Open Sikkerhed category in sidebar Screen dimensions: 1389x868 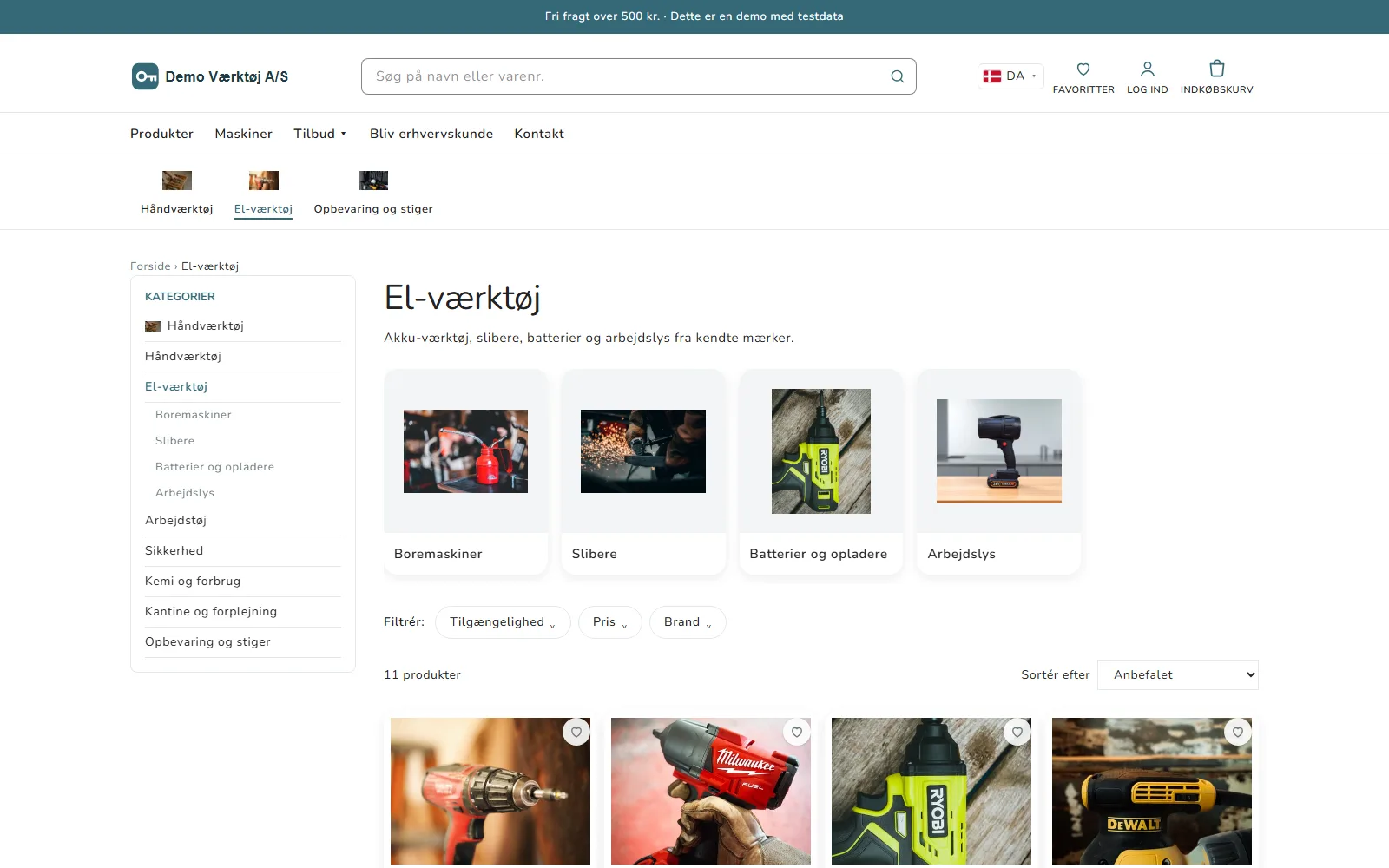pos(174,551)
